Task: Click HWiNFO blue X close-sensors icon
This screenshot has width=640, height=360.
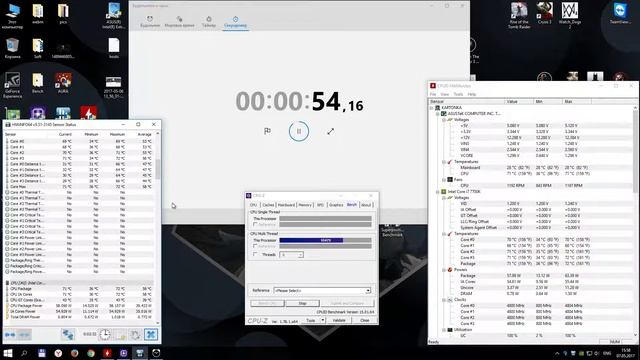Action: point(151,335)
